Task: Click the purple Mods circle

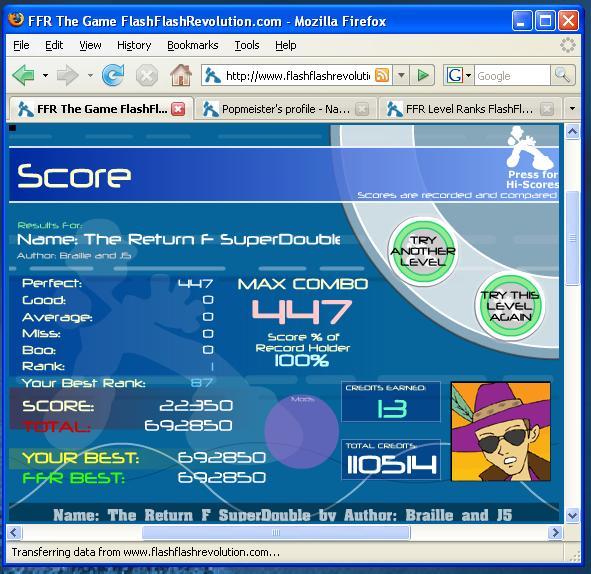Action: tap(302, 432)
